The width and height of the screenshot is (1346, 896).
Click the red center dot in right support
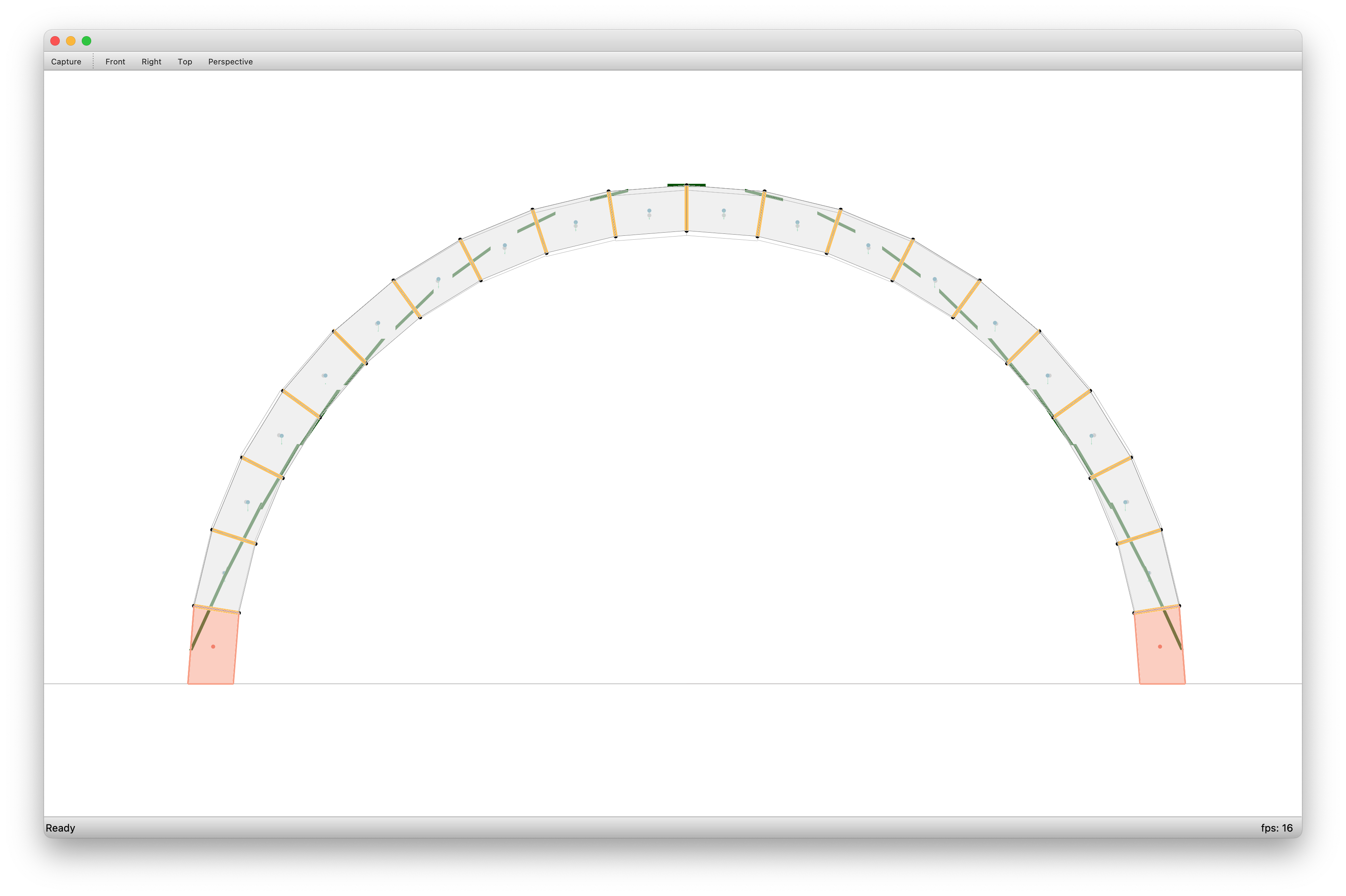point(1160,647)
